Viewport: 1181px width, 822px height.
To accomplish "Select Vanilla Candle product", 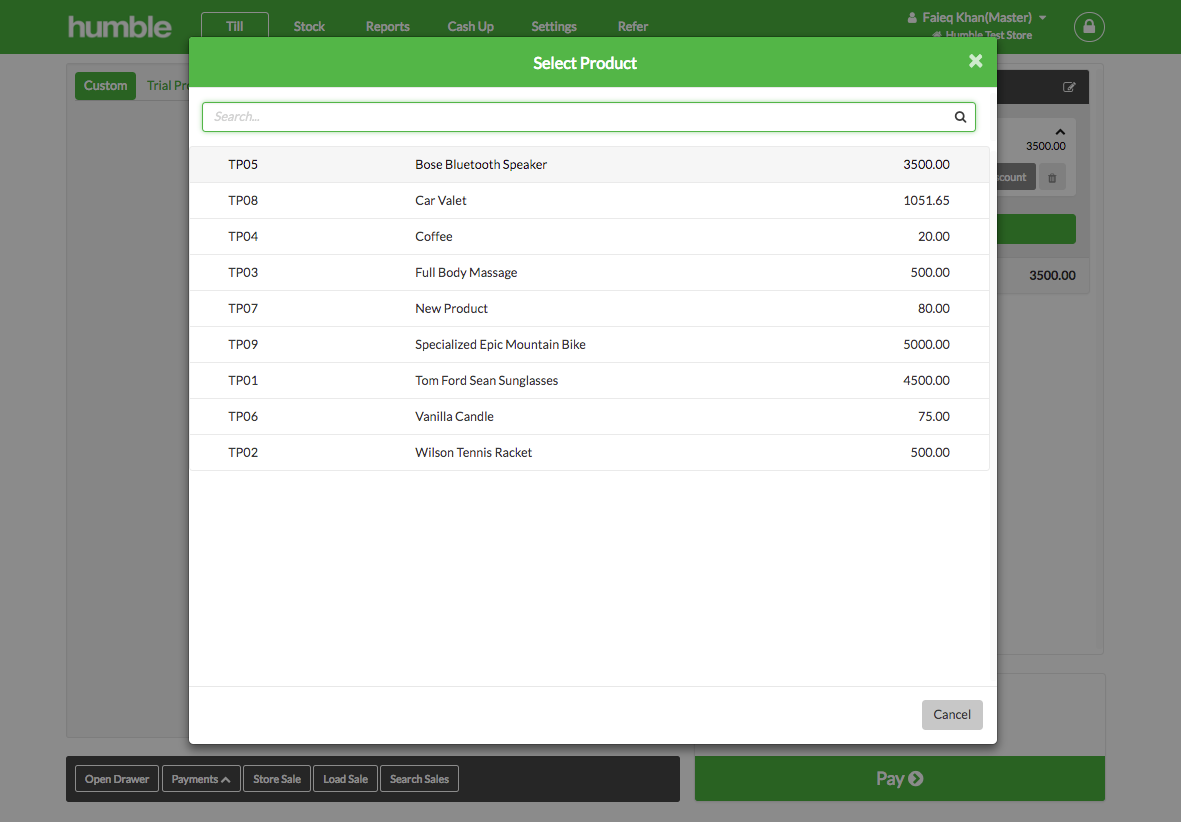I will tap(589, 417).
